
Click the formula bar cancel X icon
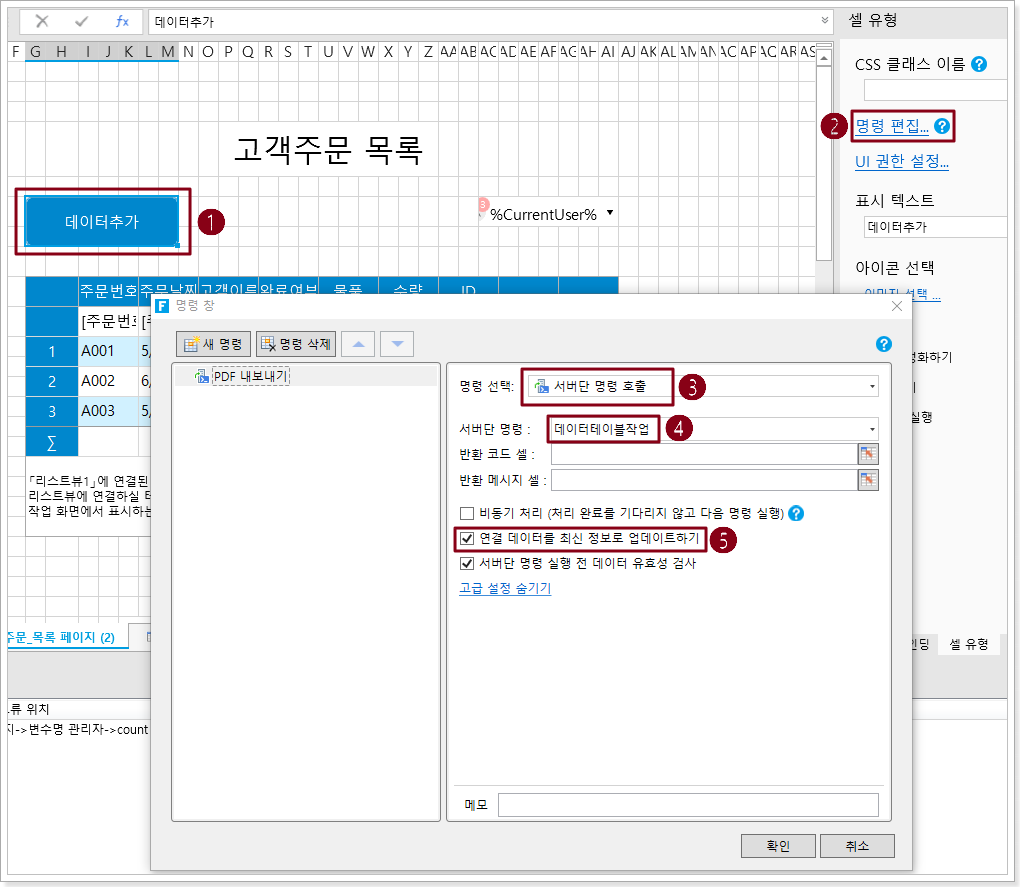42,21
